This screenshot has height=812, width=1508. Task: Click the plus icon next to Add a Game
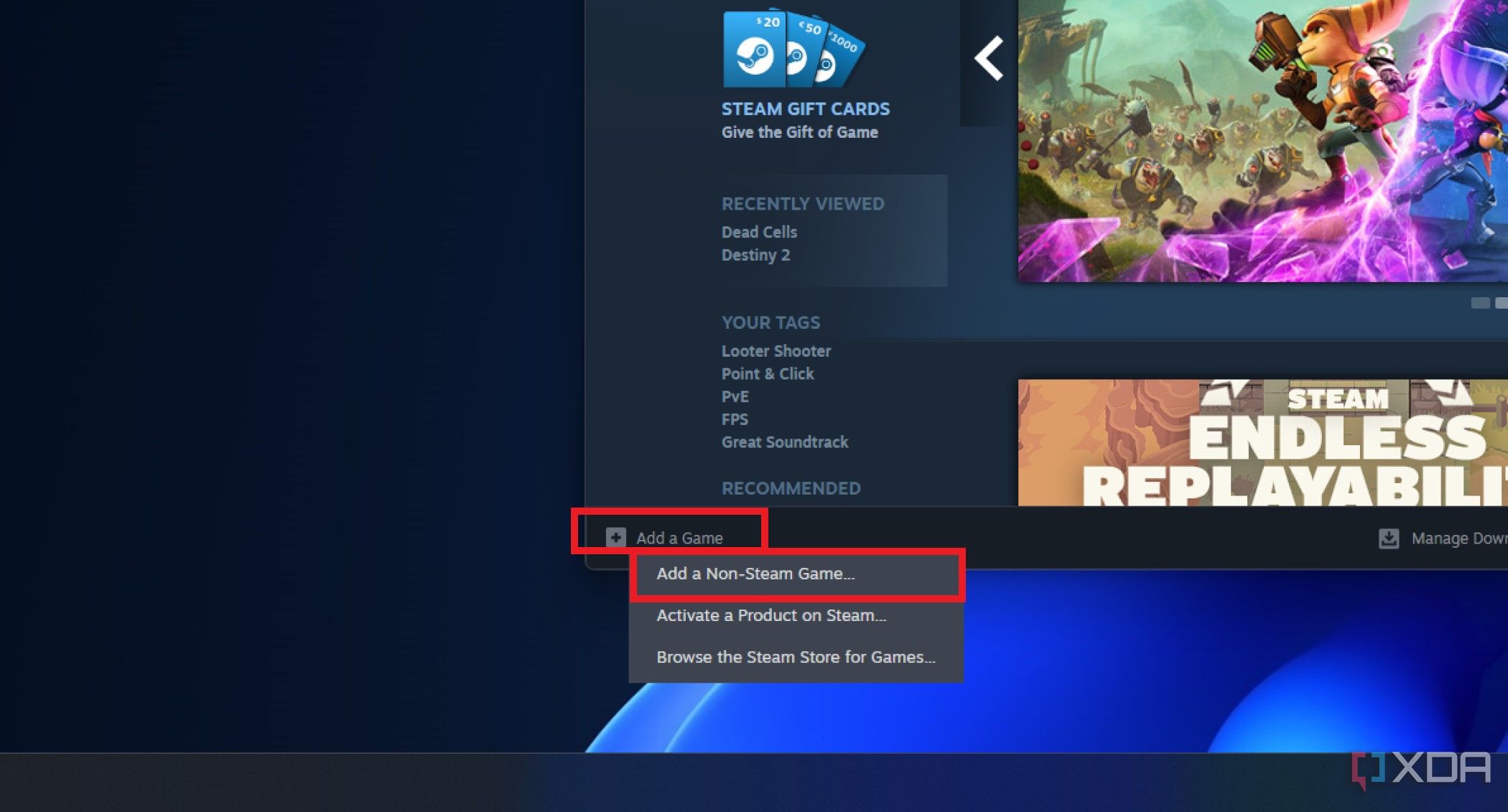[x=615, y=538]
